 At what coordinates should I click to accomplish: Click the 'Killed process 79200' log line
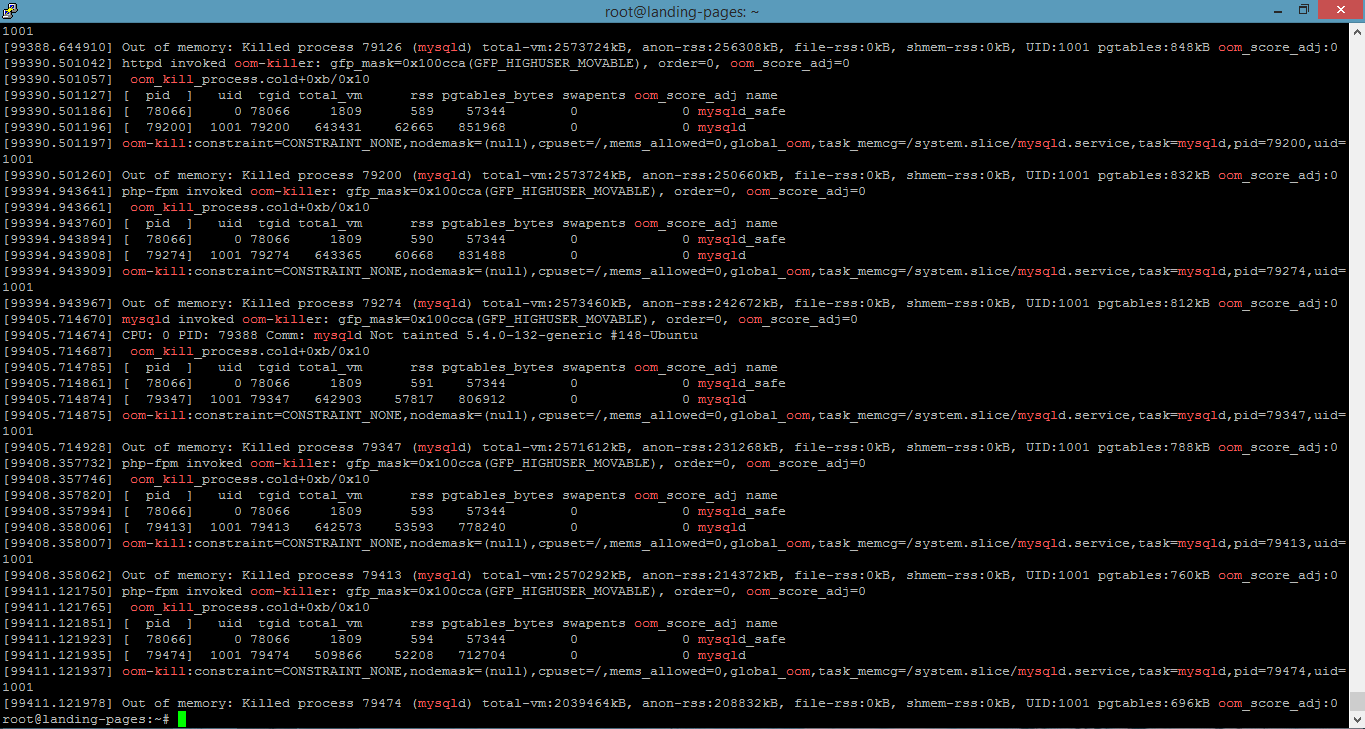click(x=670, y=175)
